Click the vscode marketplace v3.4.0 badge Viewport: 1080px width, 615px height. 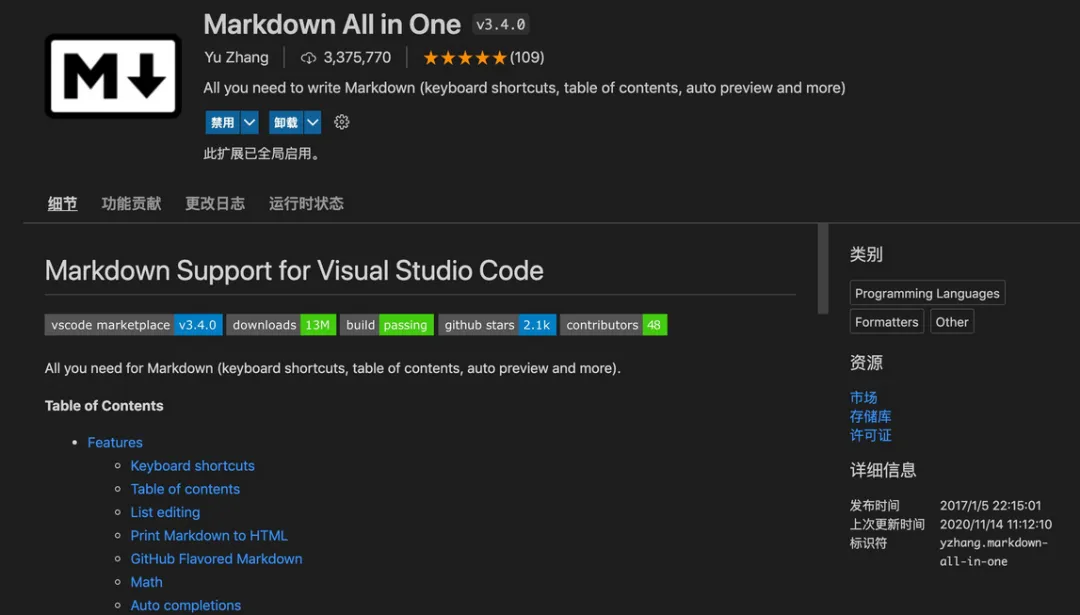pyautogui.click(x=134, y=325)
